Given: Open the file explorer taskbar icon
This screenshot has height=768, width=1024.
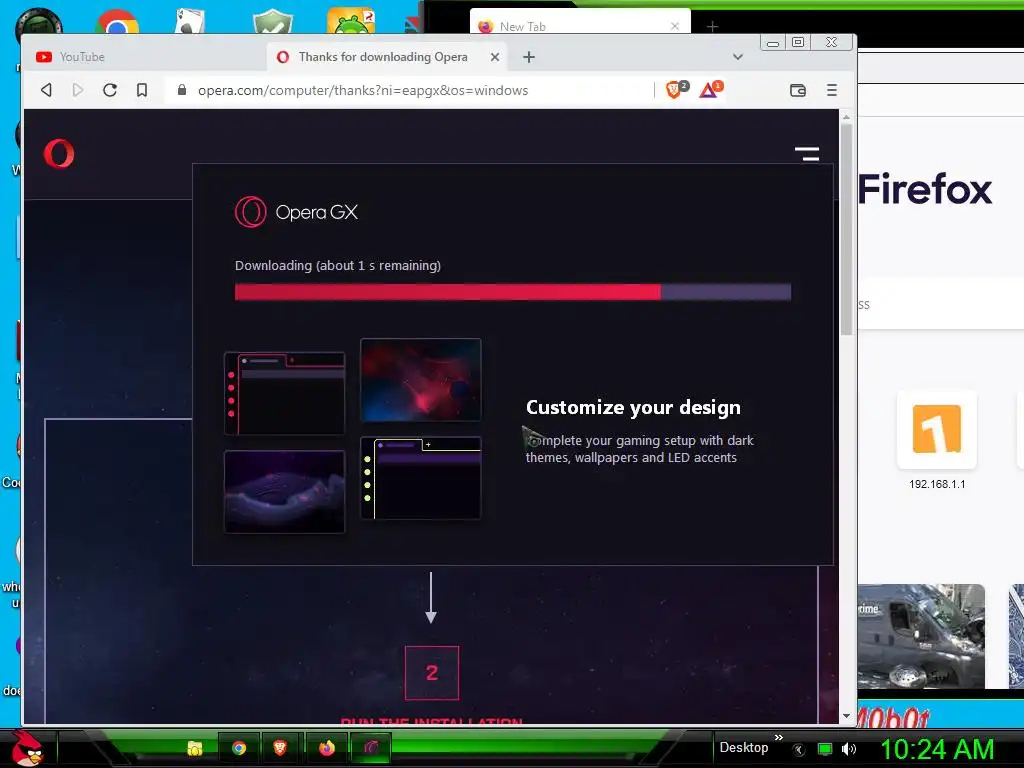Looking at the screenshot, I should pos(194,748).
